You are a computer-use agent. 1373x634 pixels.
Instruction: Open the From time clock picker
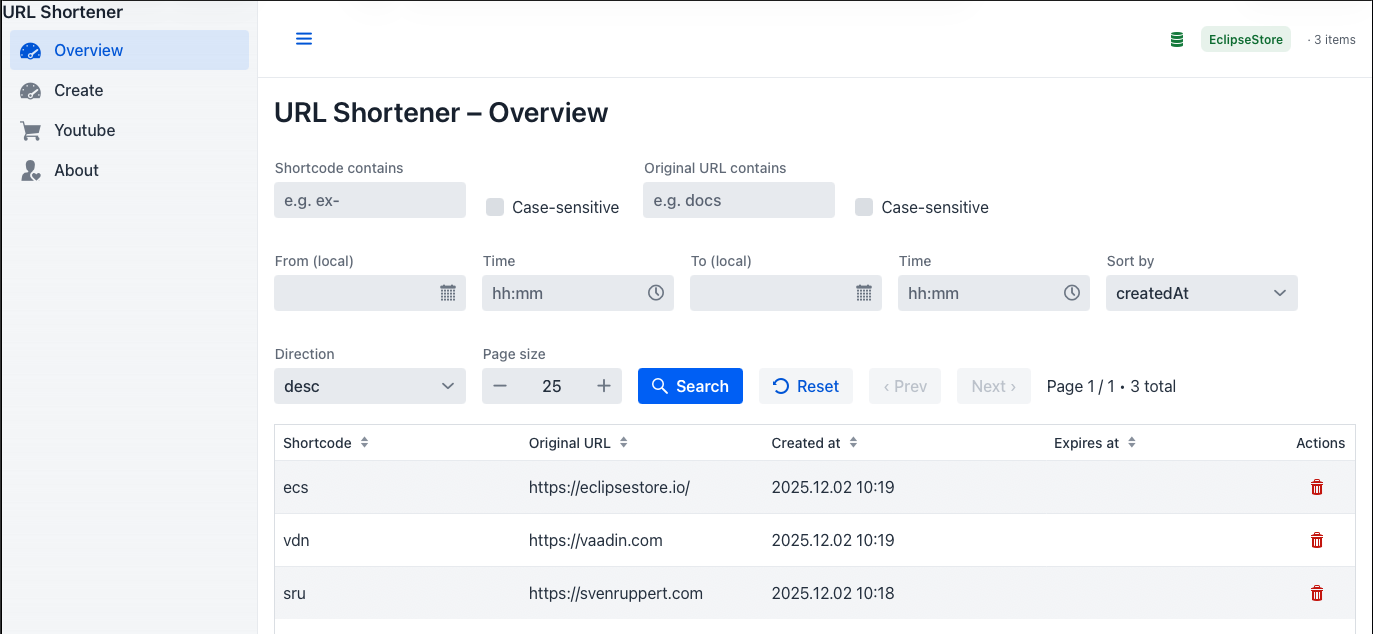point(655,293)
